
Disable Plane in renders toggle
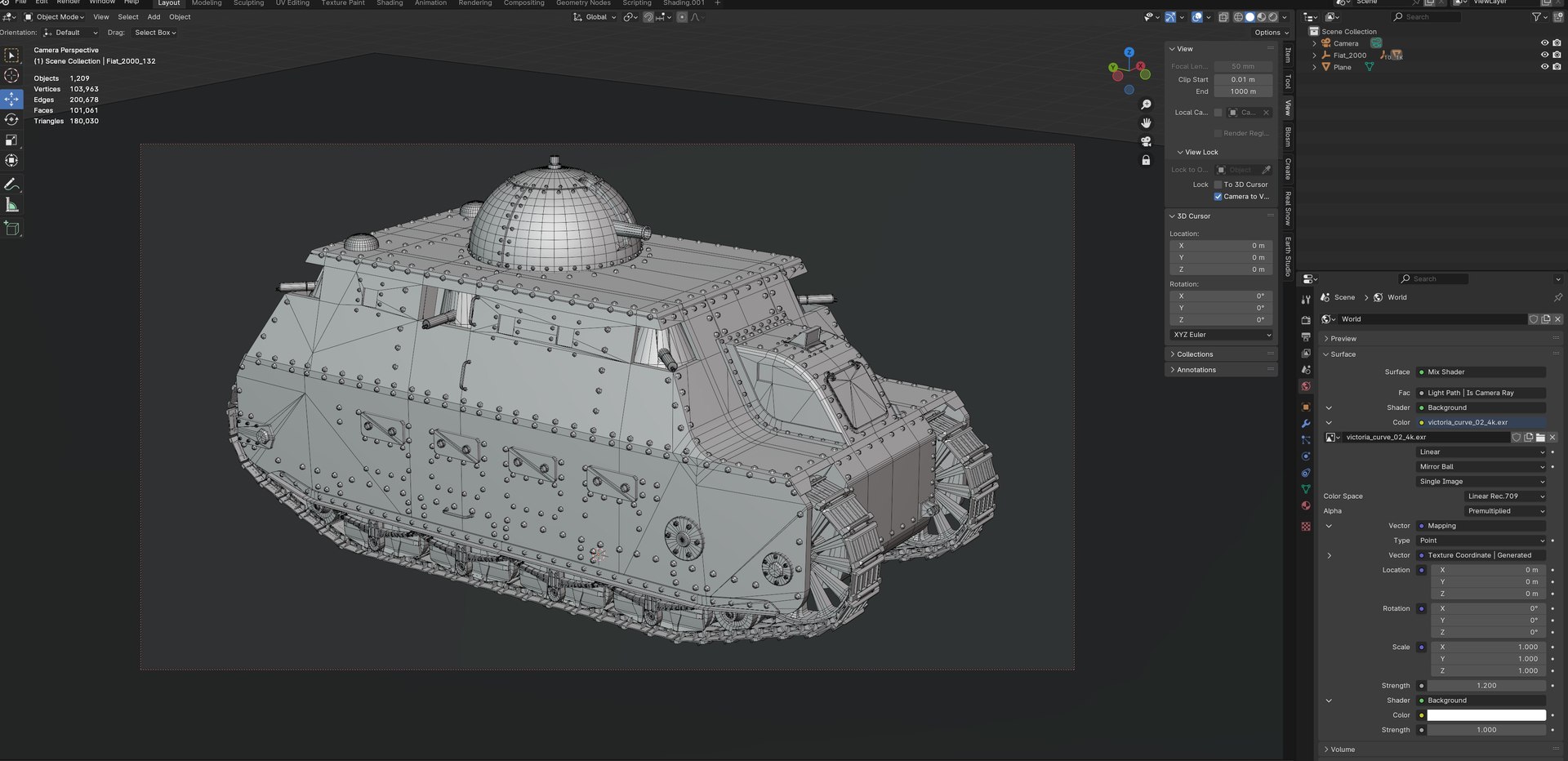pyautogui.click(x=1557, y=67)
